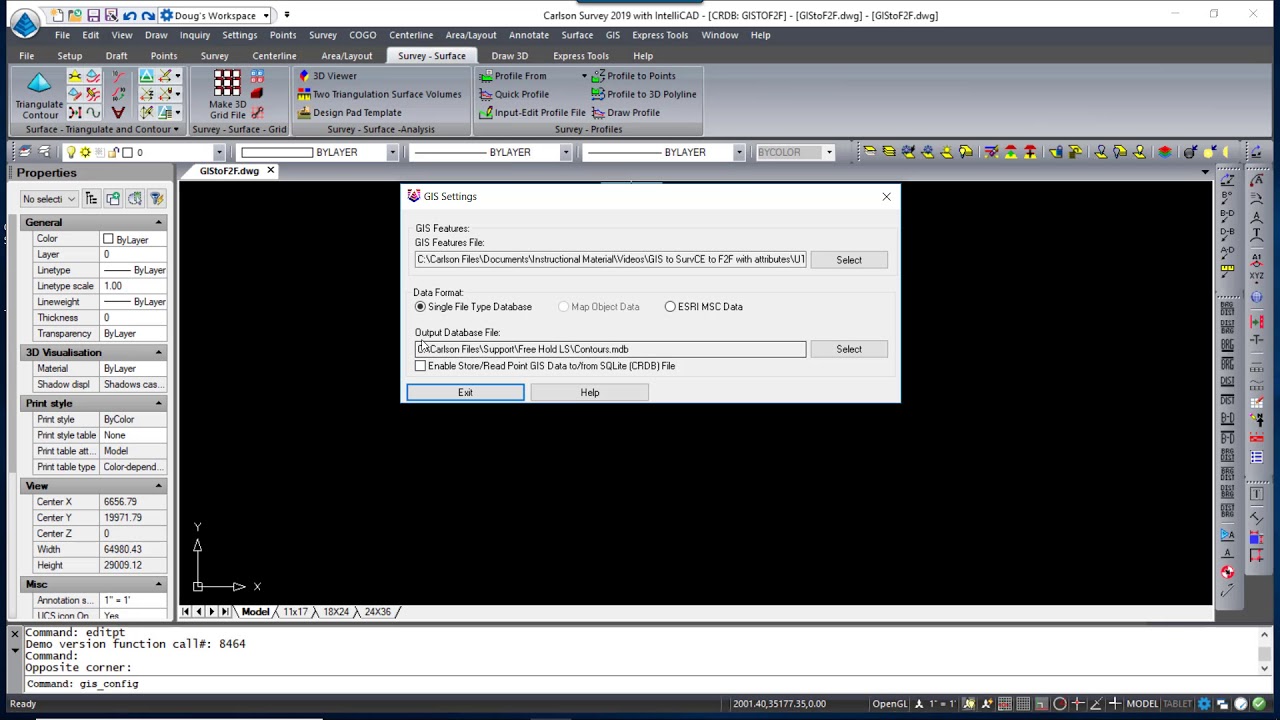This screenshot has width=1280, height=720.
Task: Toggle MODEL space in status bar
Action: pos(1142,704)
